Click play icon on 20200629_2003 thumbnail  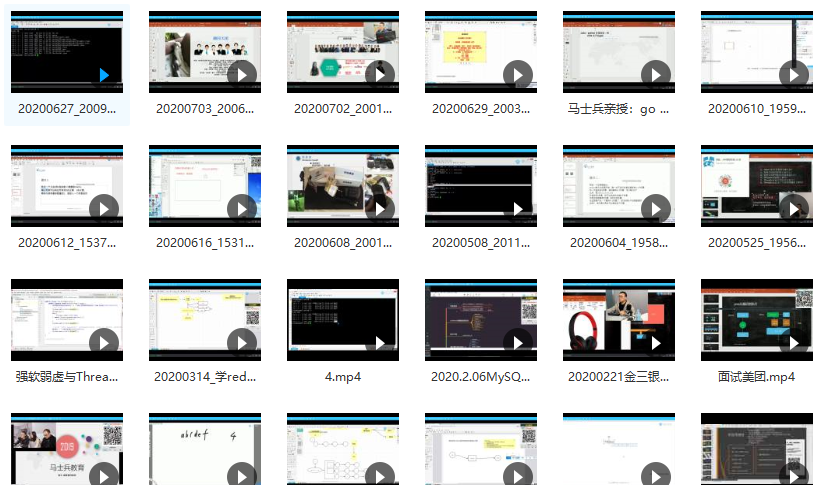tap(517, 75)
